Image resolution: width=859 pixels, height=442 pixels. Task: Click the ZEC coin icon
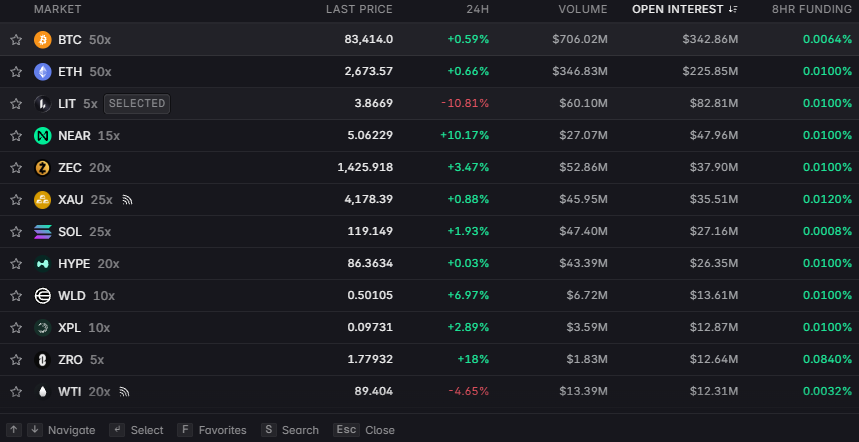click(x=43, y=168)
